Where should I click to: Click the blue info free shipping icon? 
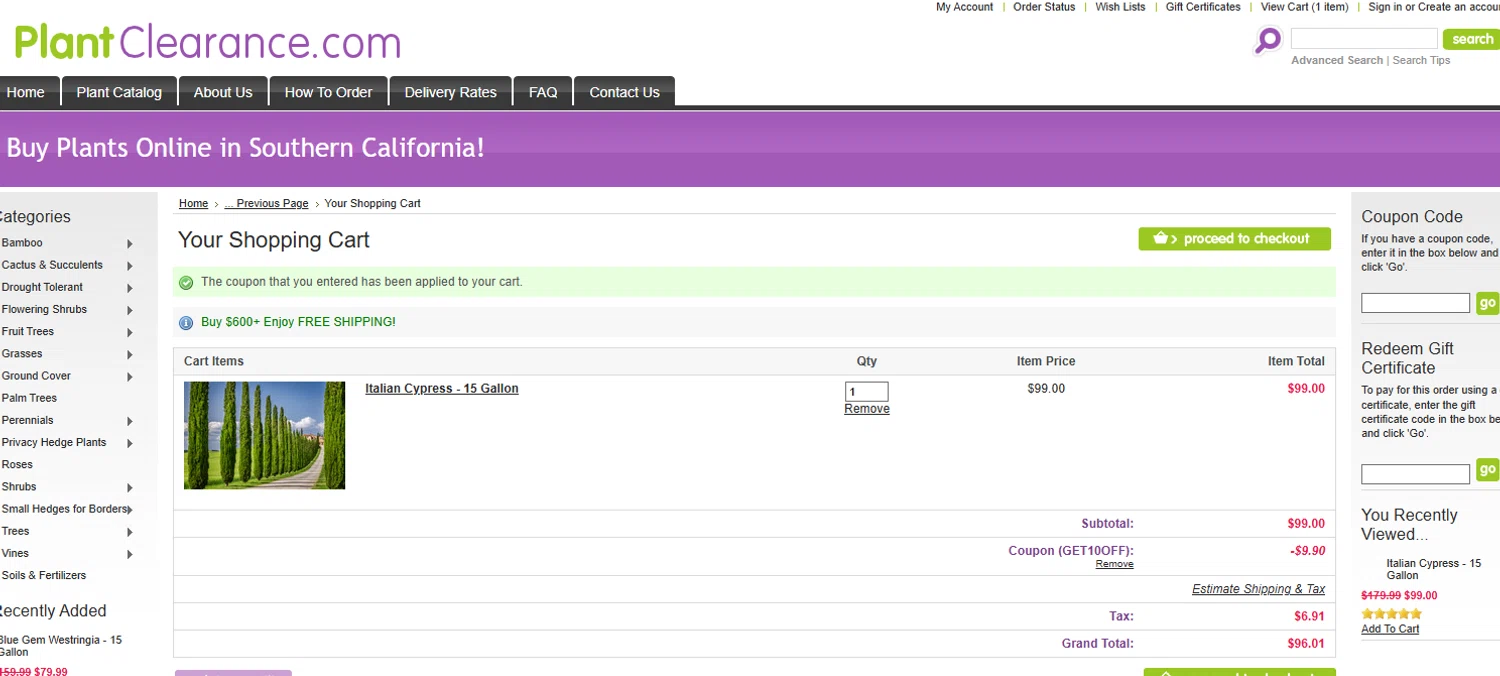click(186, 323)
